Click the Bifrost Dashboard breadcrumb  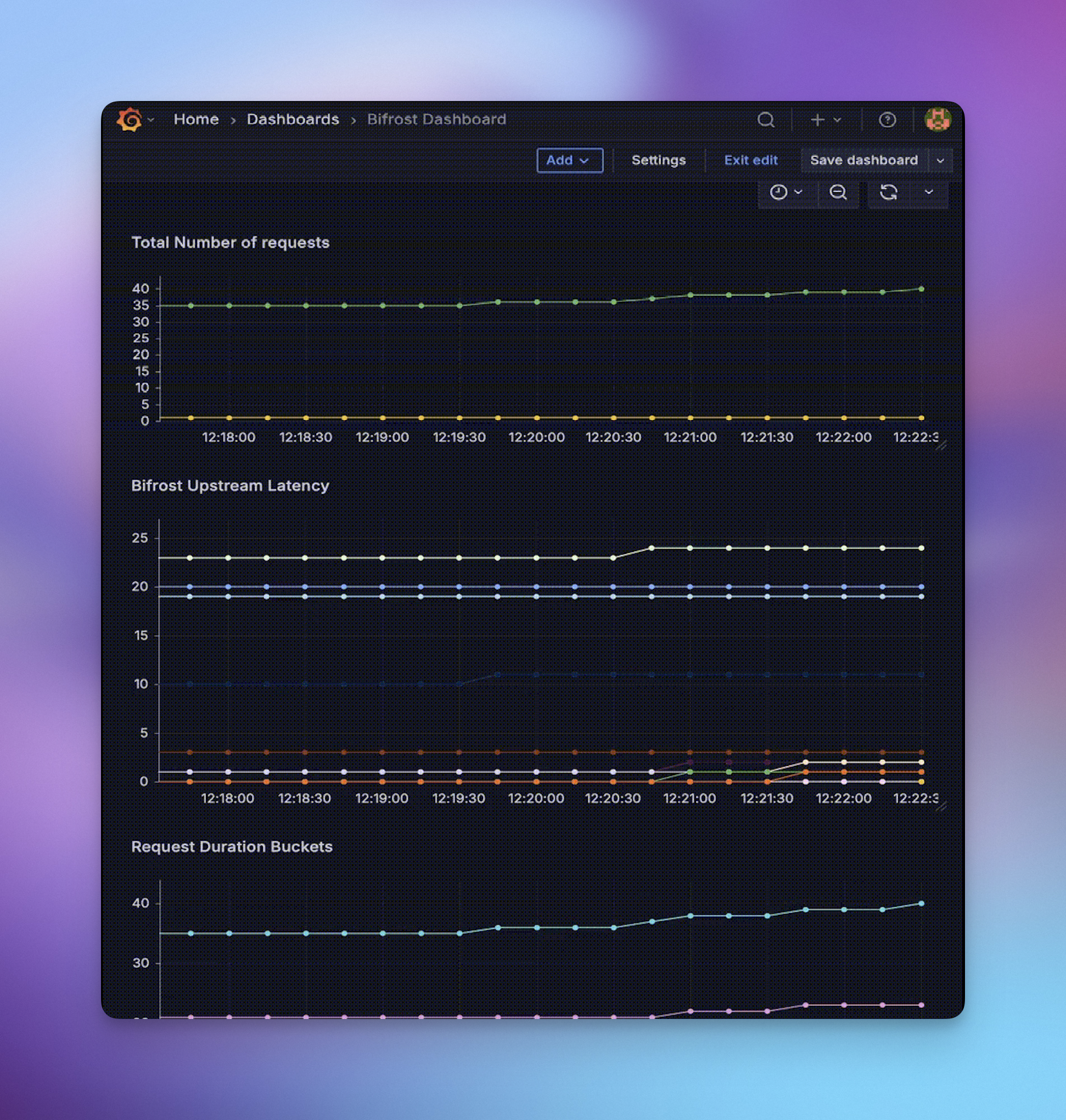(436, 119)
